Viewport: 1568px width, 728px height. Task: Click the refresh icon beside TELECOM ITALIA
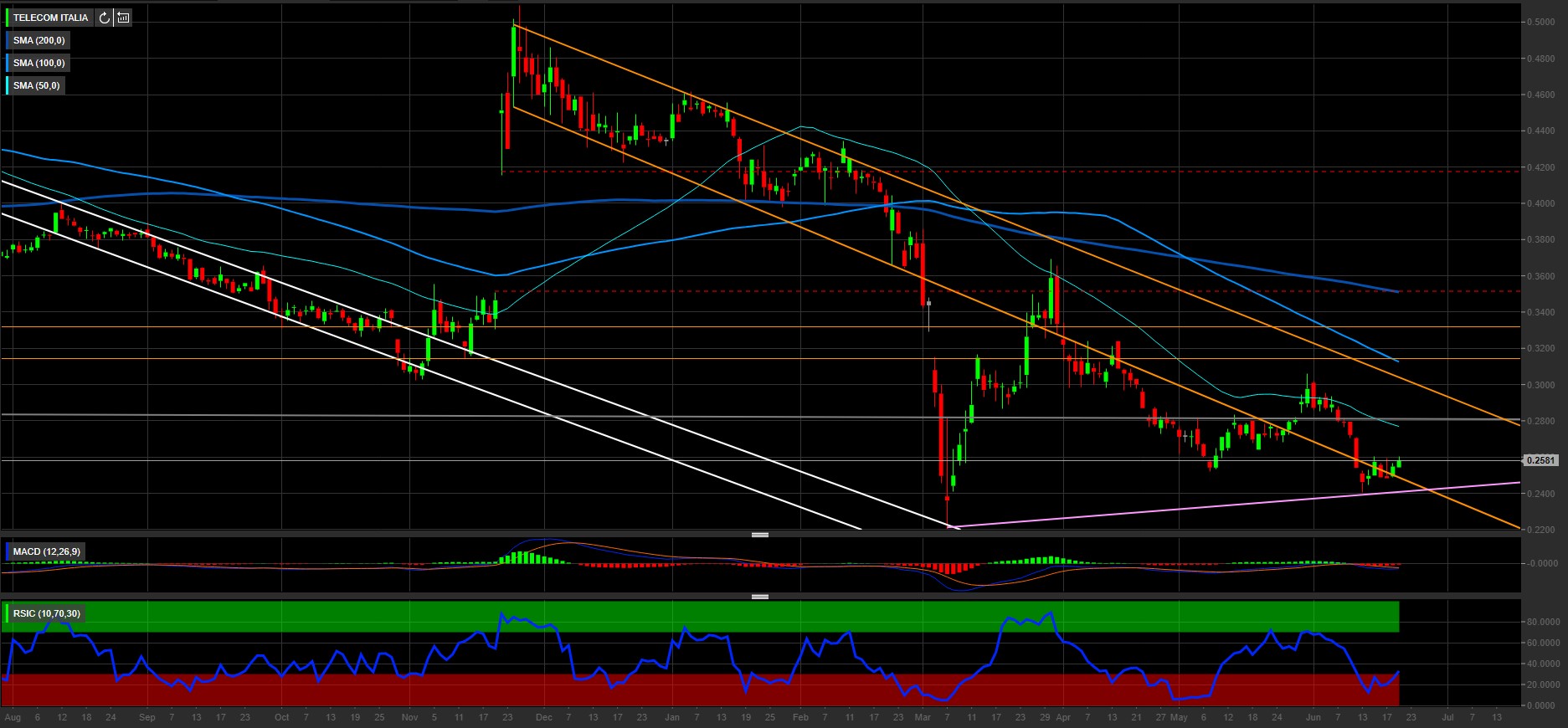click(x=104, y=18)
